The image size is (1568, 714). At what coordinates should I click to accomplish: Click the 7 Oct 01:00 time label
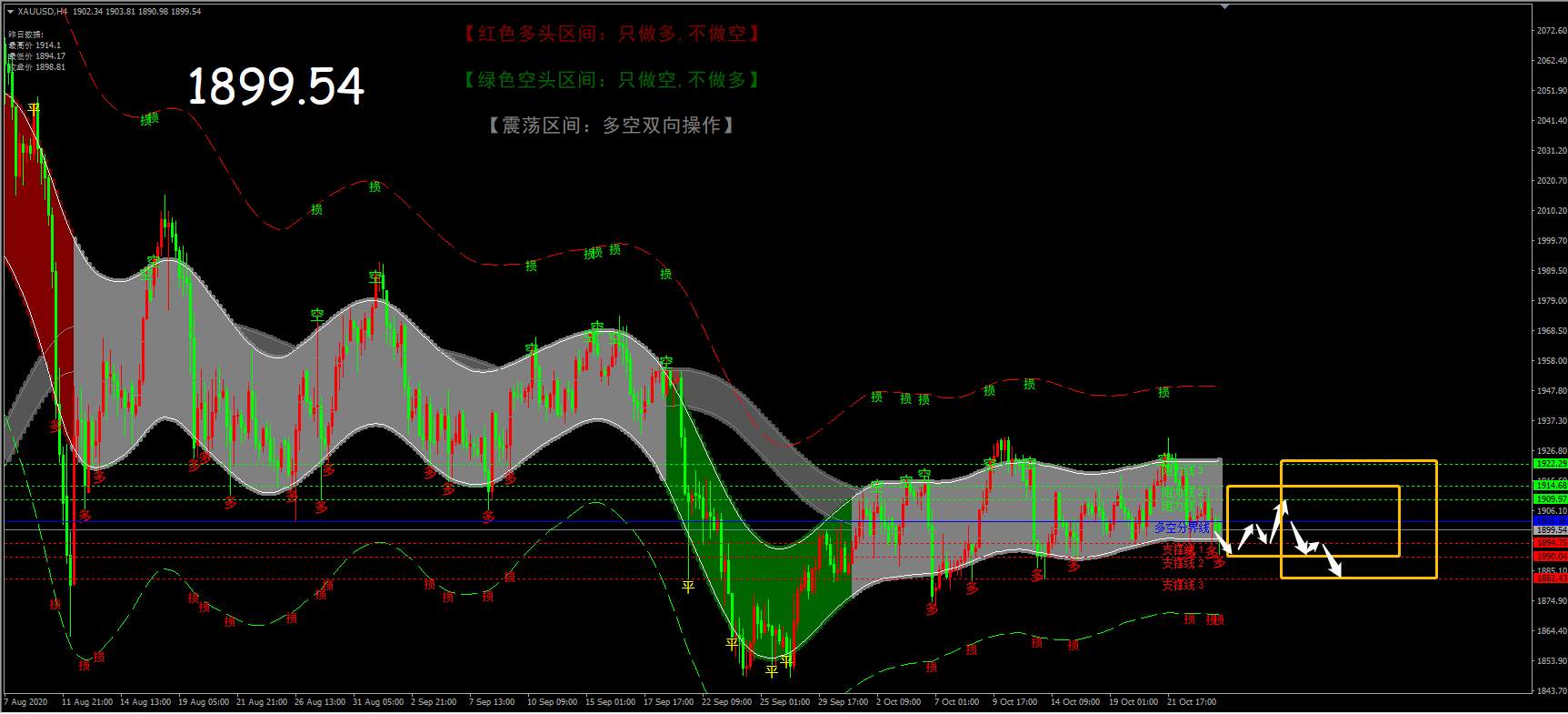click(957, 702)
